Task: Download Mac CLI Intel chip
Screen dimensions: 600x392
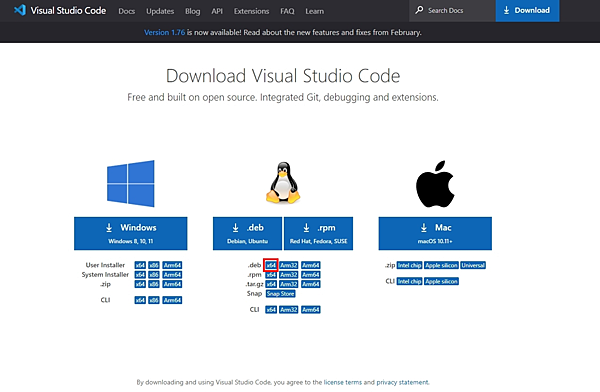Action: 409,281
